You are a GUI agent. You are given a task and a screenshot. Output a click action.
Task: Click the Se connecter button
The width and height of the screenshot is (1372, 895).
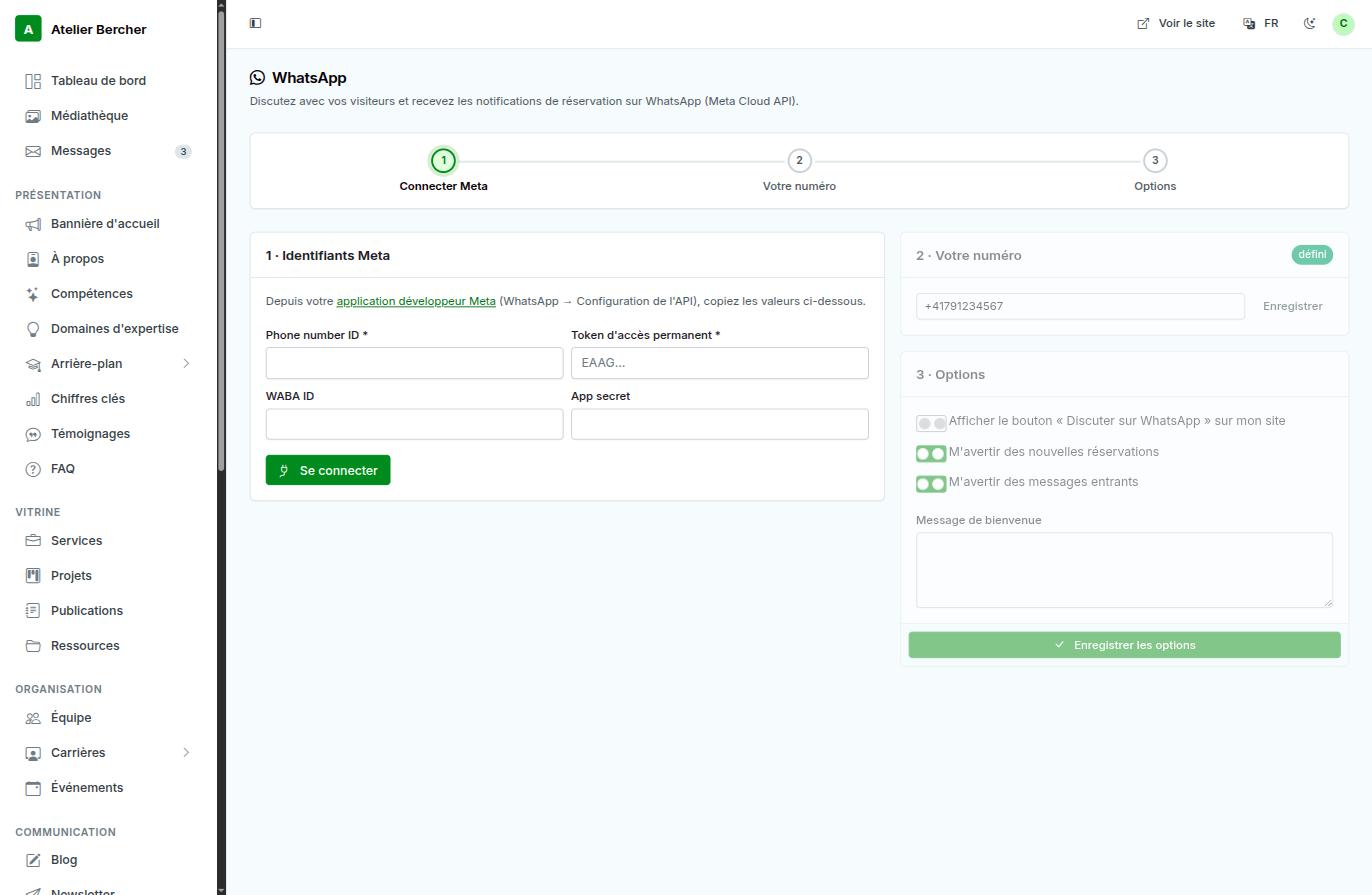(328, 470)
